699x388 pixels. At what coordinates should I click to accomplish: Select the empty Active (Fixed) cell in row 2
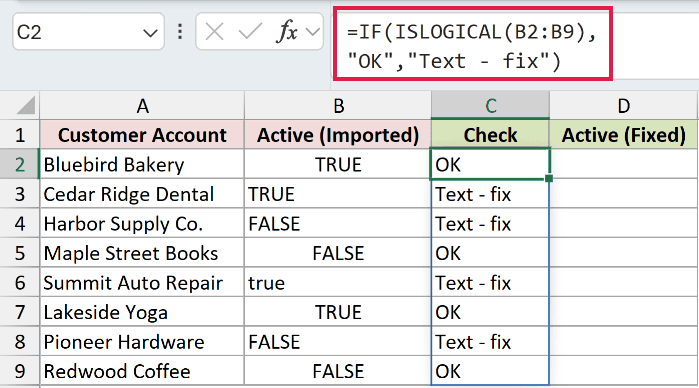click(x=624, y=165)
